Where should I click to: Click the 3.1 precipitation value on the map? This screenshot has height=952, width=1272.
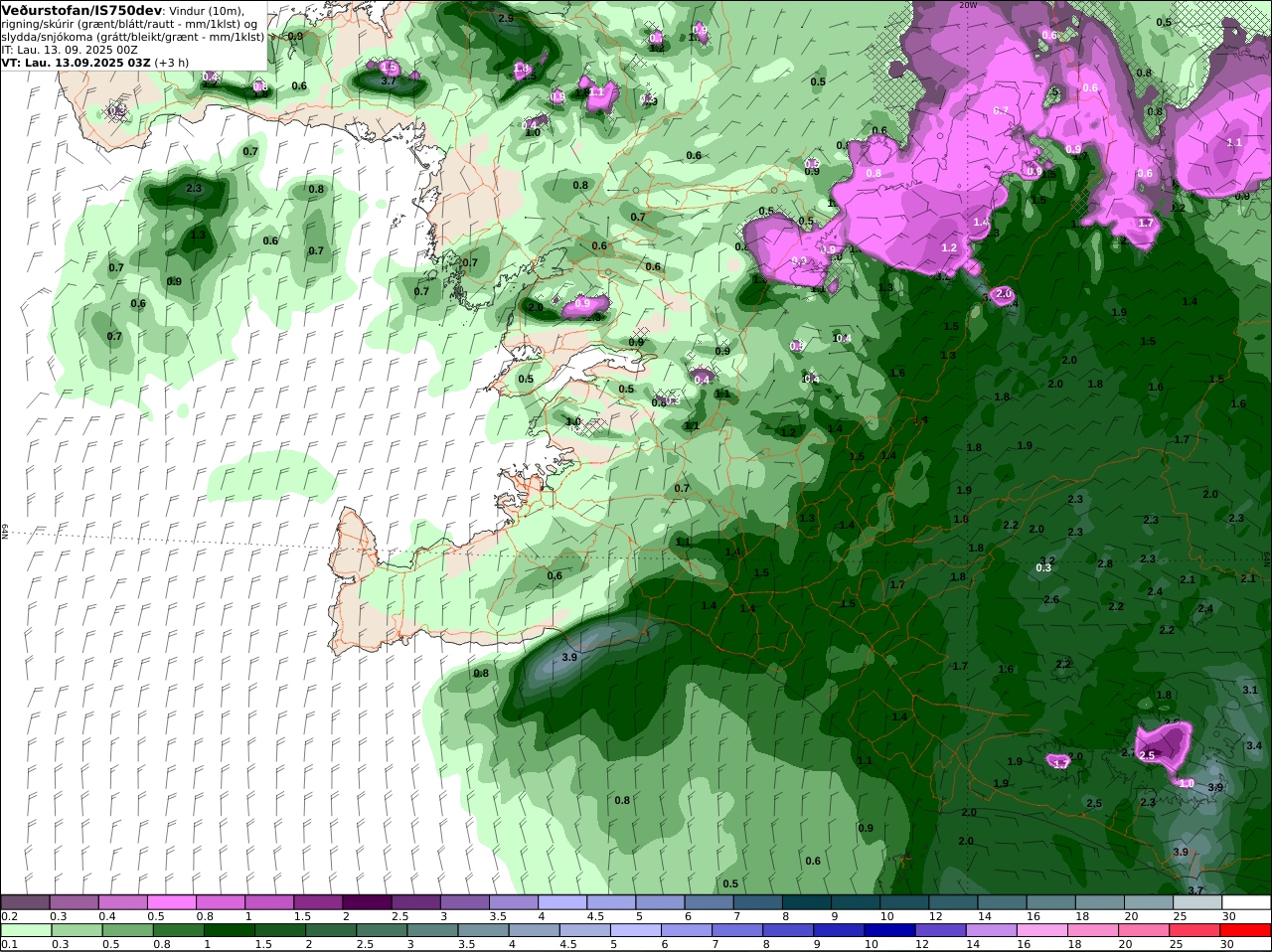[x=1250, y=690]
